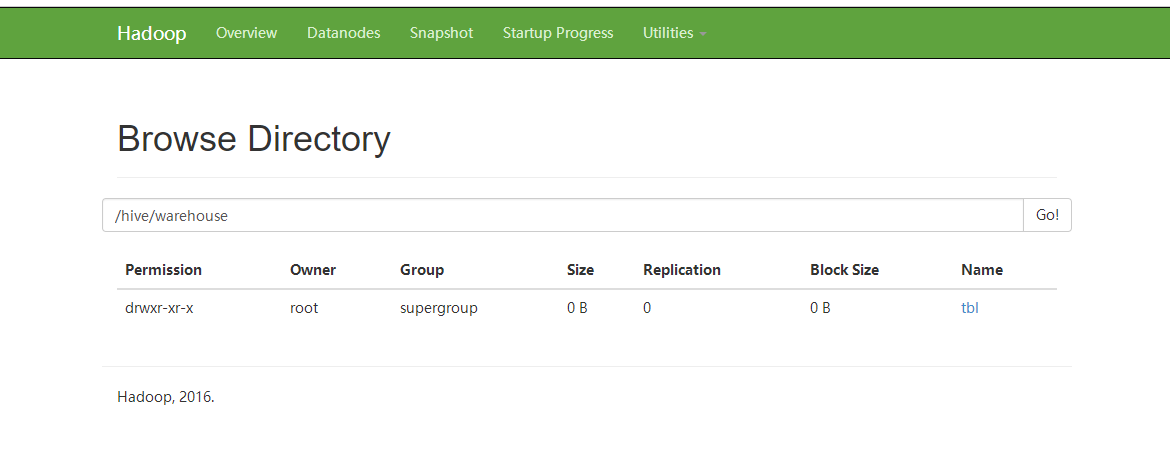Go to the Datanodes page

(343, 33)
